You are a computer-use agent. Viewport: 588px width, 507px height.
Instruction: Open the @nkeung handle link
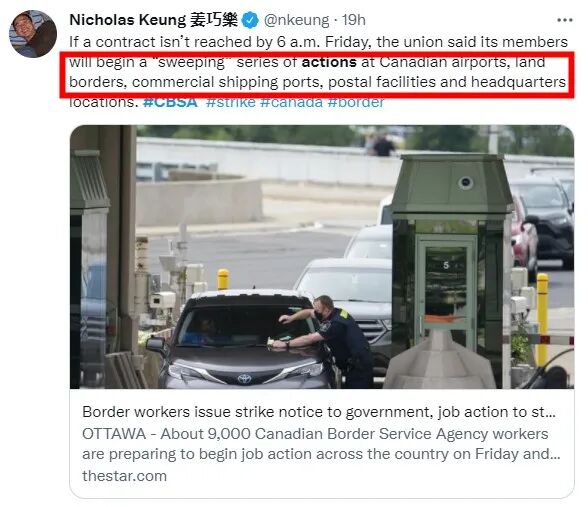click(296, 20)
